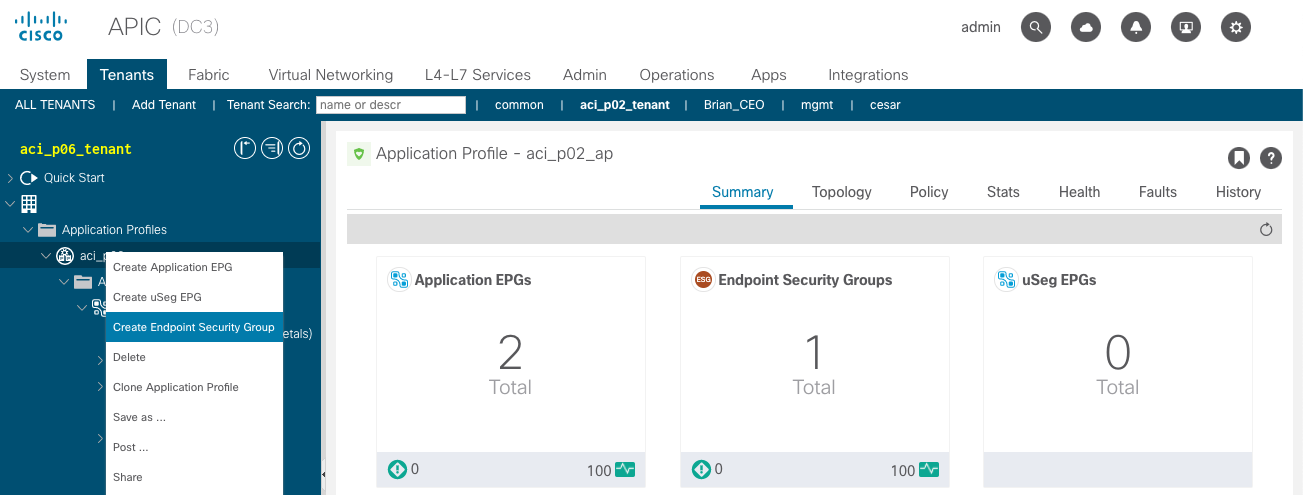Click the bookmark icon in Application Profile header
Viewport: 1303px width, 495px height.
pos(1238,157)
